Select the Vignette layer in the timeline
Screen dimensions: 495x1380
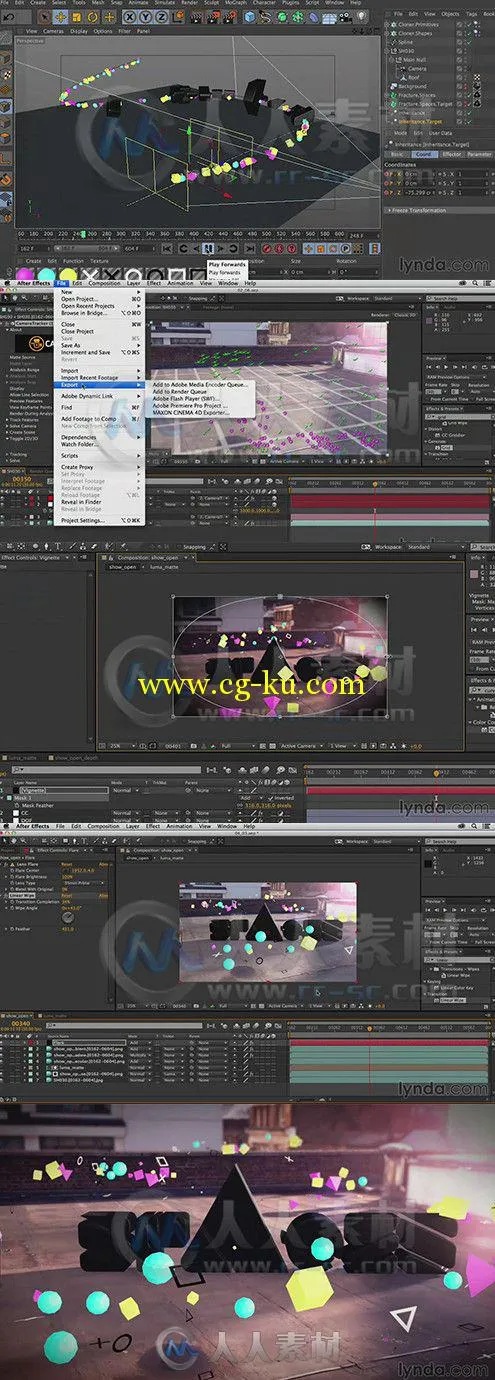64,789
